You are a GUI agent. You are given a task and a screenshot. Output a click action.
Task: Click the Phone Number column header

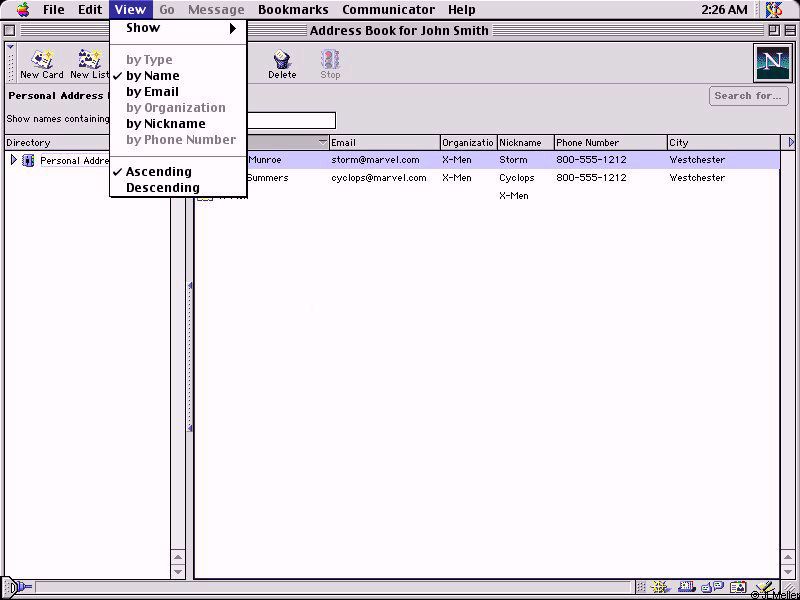point(609,143)
